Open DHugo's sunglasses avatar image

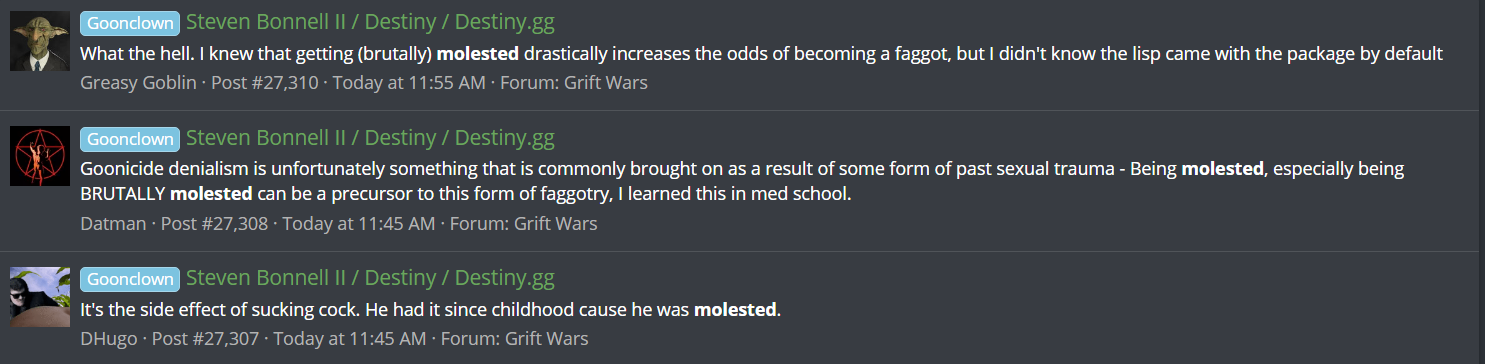click(x=40, y=296)
